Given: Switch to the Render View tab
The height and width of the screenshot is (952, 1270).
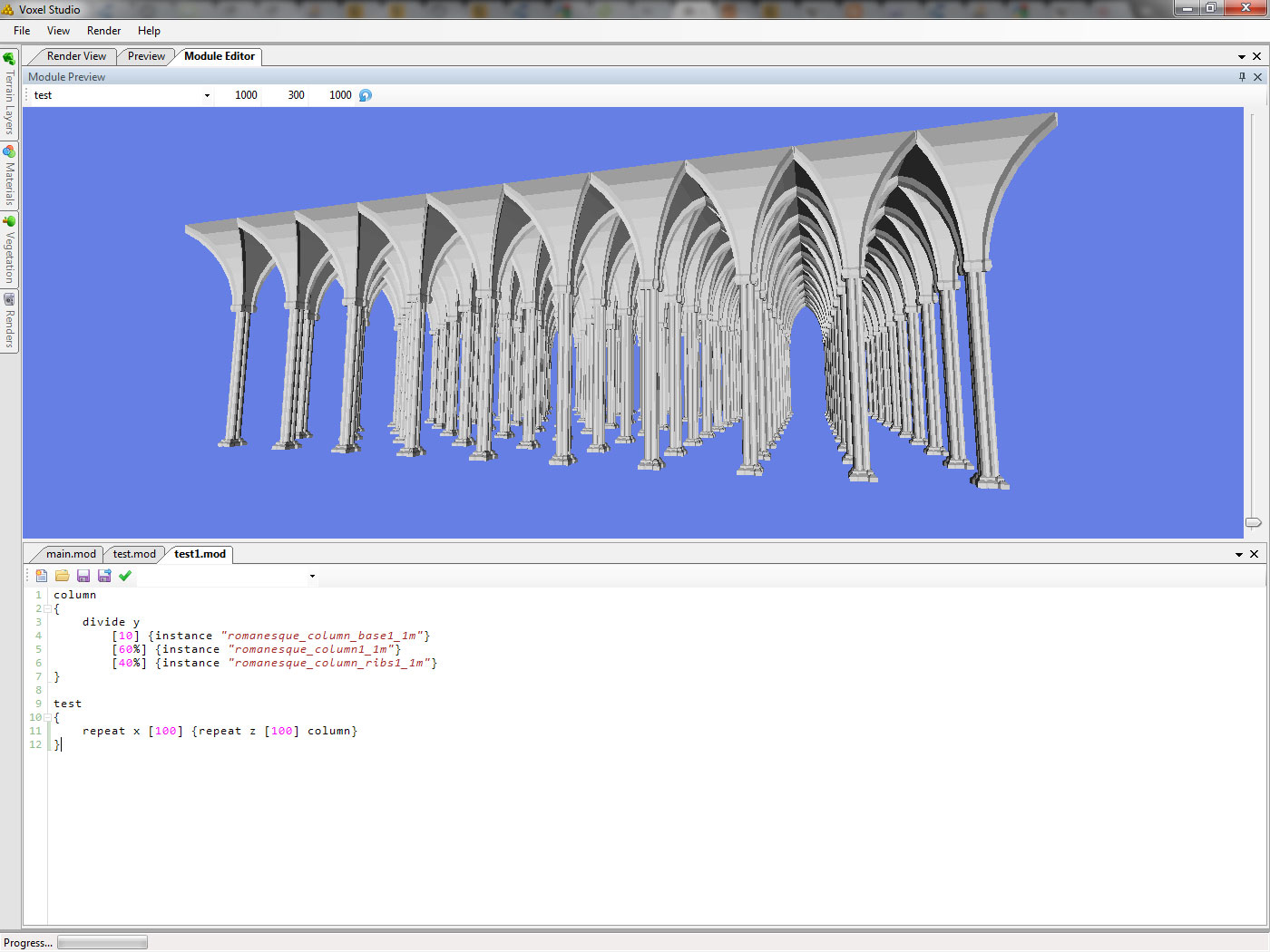Looking at the screenshot, I should pyautogui.click(x=76, y=56).
